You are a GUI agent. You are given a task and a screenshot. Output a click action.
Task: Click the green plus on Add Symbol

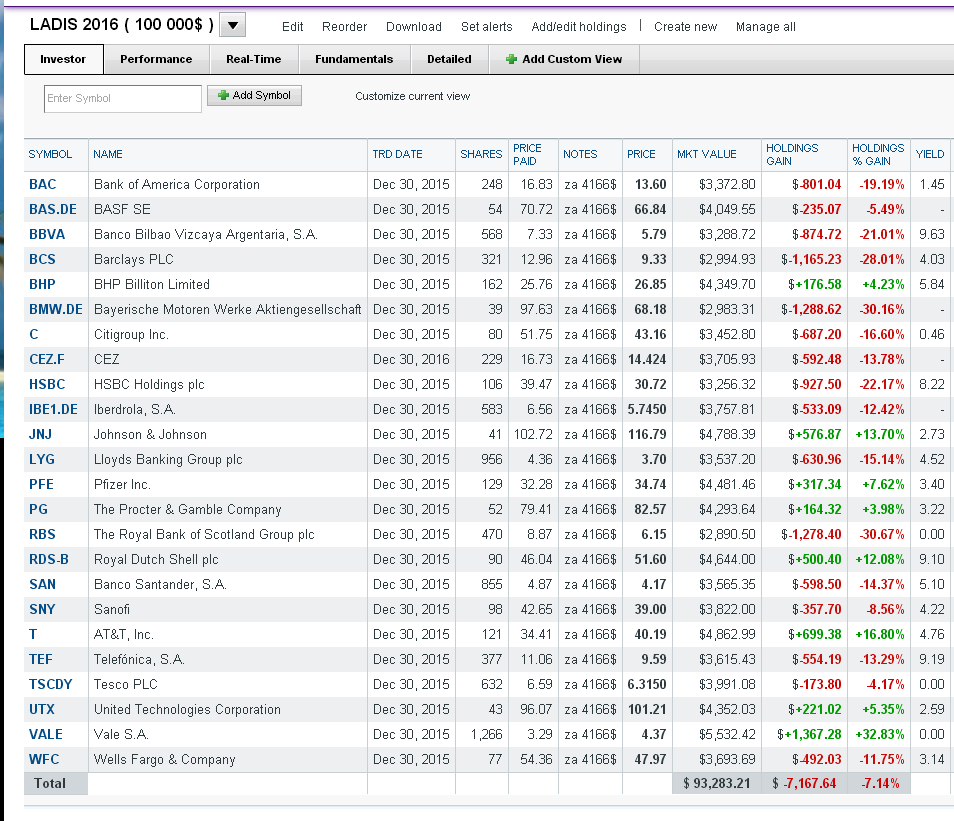tap(223, 96)
